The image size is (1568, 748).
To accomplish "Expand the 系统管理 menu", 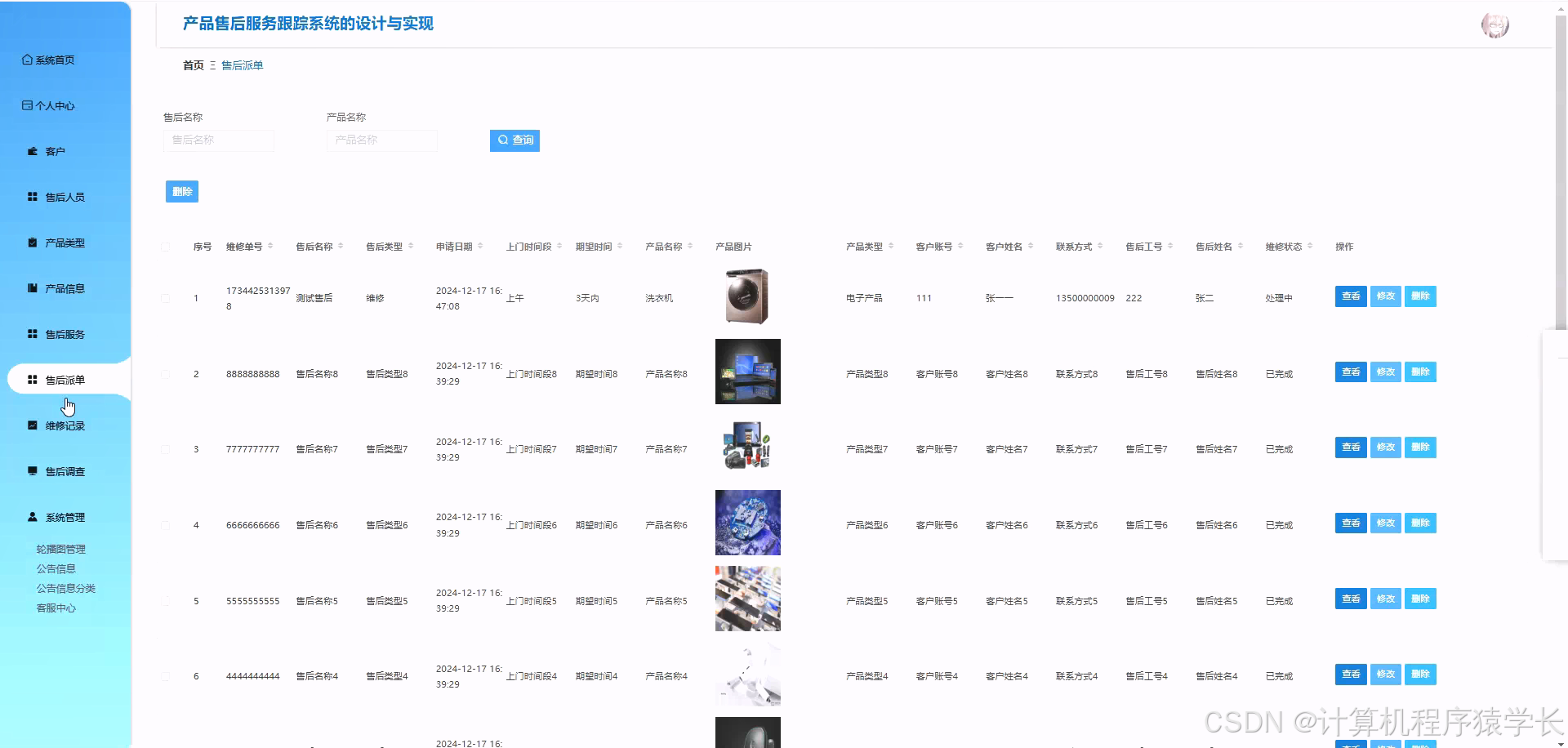I will point(58,516).
